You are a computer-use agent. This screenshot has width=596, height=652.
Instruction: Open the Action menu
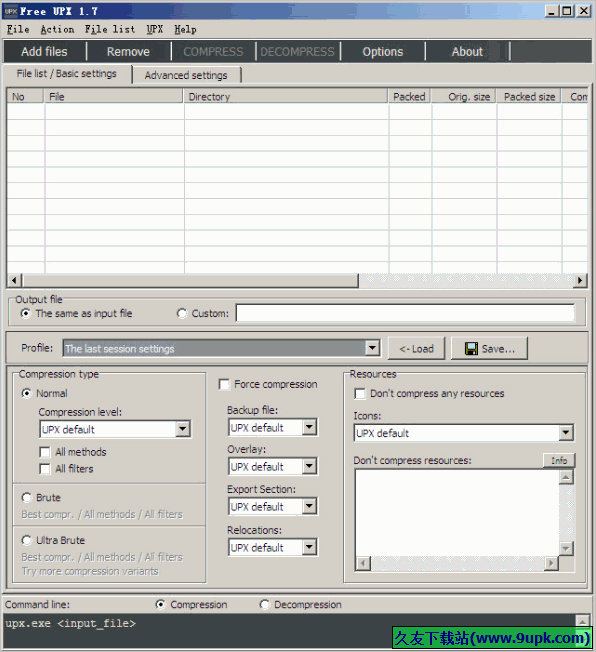click(x=57, y=29)
